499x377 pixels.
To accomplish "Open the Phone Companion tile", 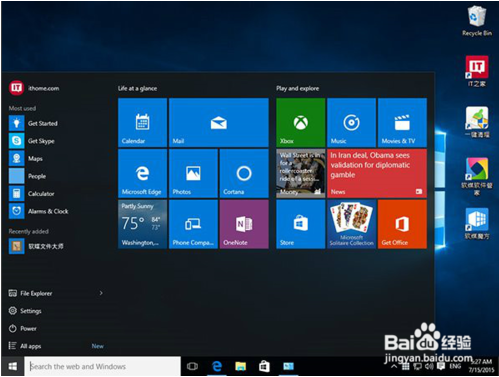I will pos(193,224).
